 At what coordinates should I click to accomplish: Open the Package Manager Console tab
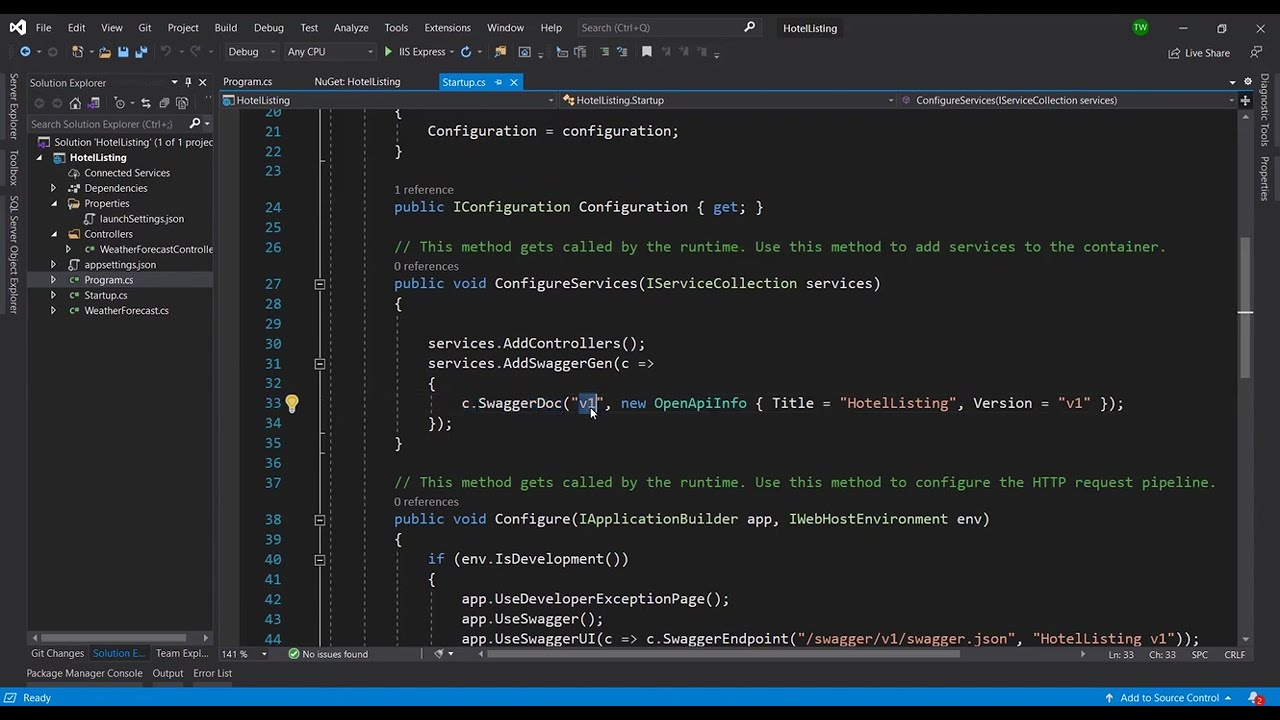point(84,673)
